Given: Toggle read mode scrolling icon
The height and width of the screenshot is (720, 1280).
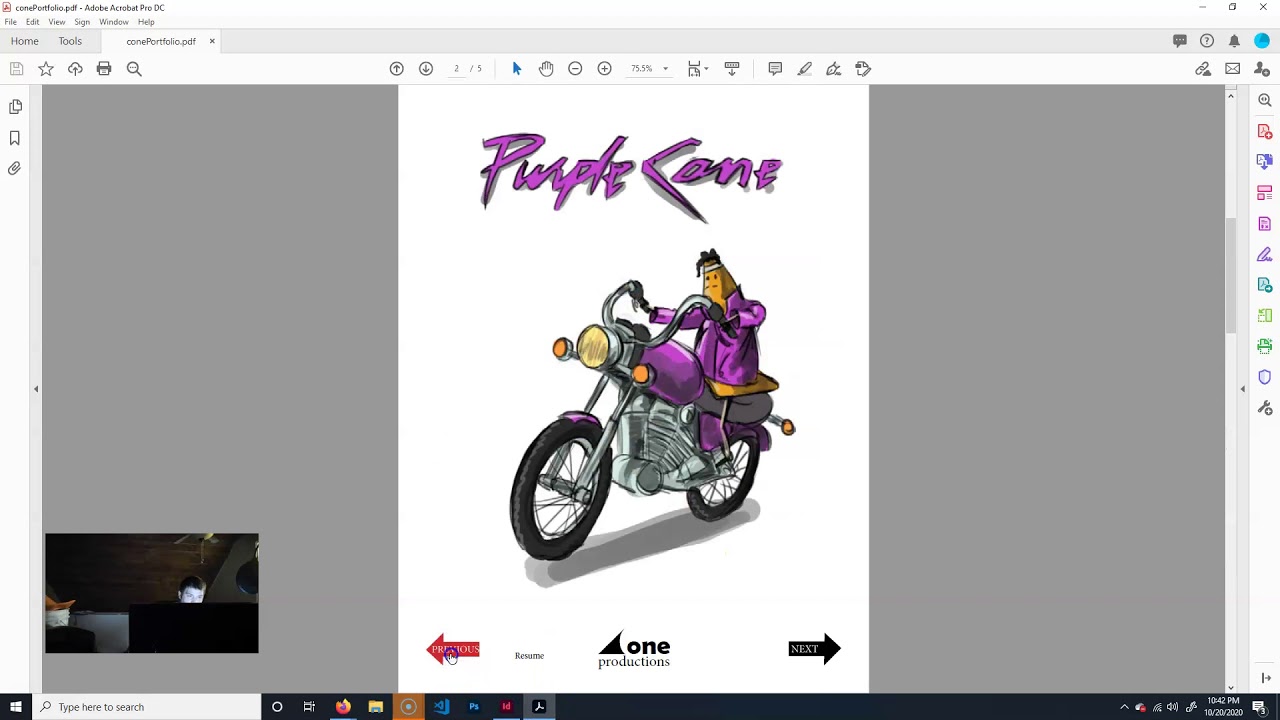Looking at the screenshot, I should pos(732,69).
